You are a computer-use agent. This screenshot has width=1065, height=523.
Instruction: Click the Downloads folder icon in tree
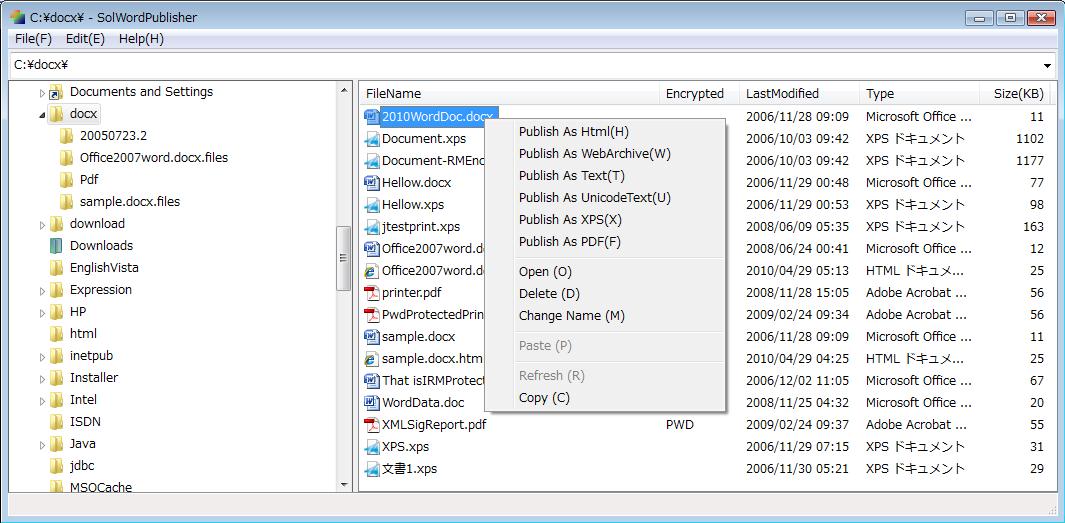pyautogui.click(x=56, y=245)
